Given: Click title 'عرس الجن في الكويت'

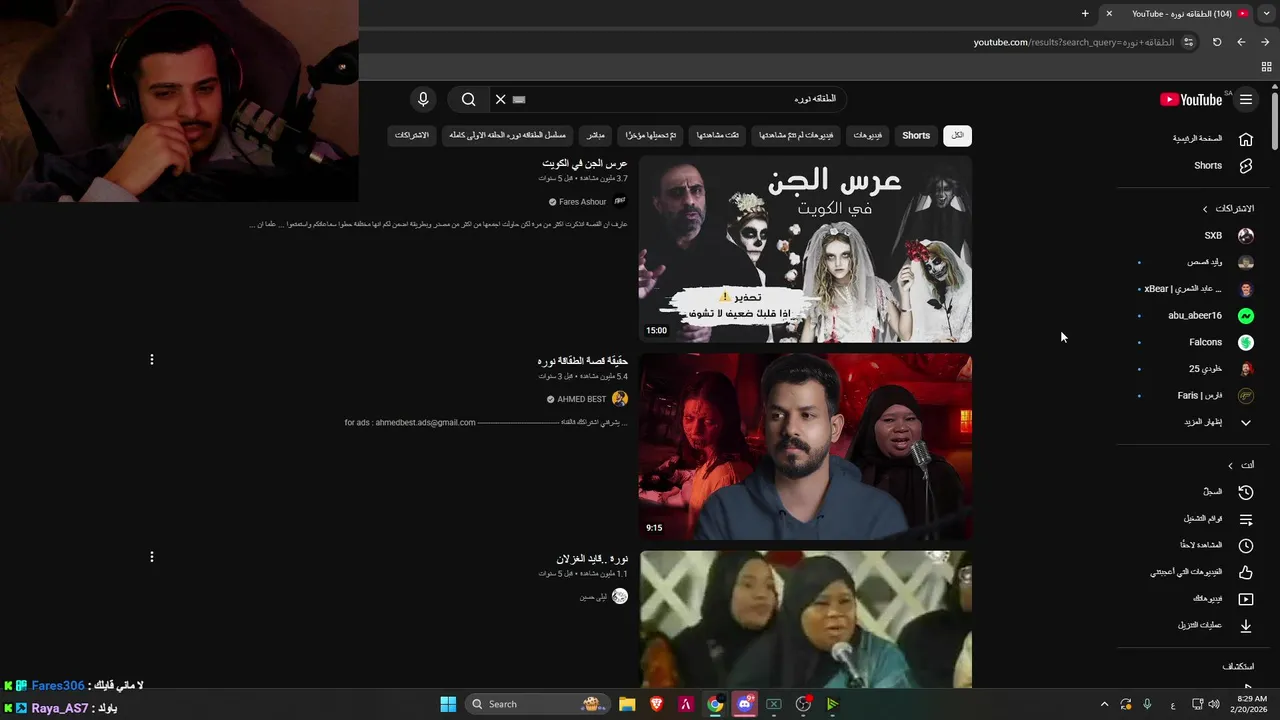Looking at the screenshot, I should 585,163.
